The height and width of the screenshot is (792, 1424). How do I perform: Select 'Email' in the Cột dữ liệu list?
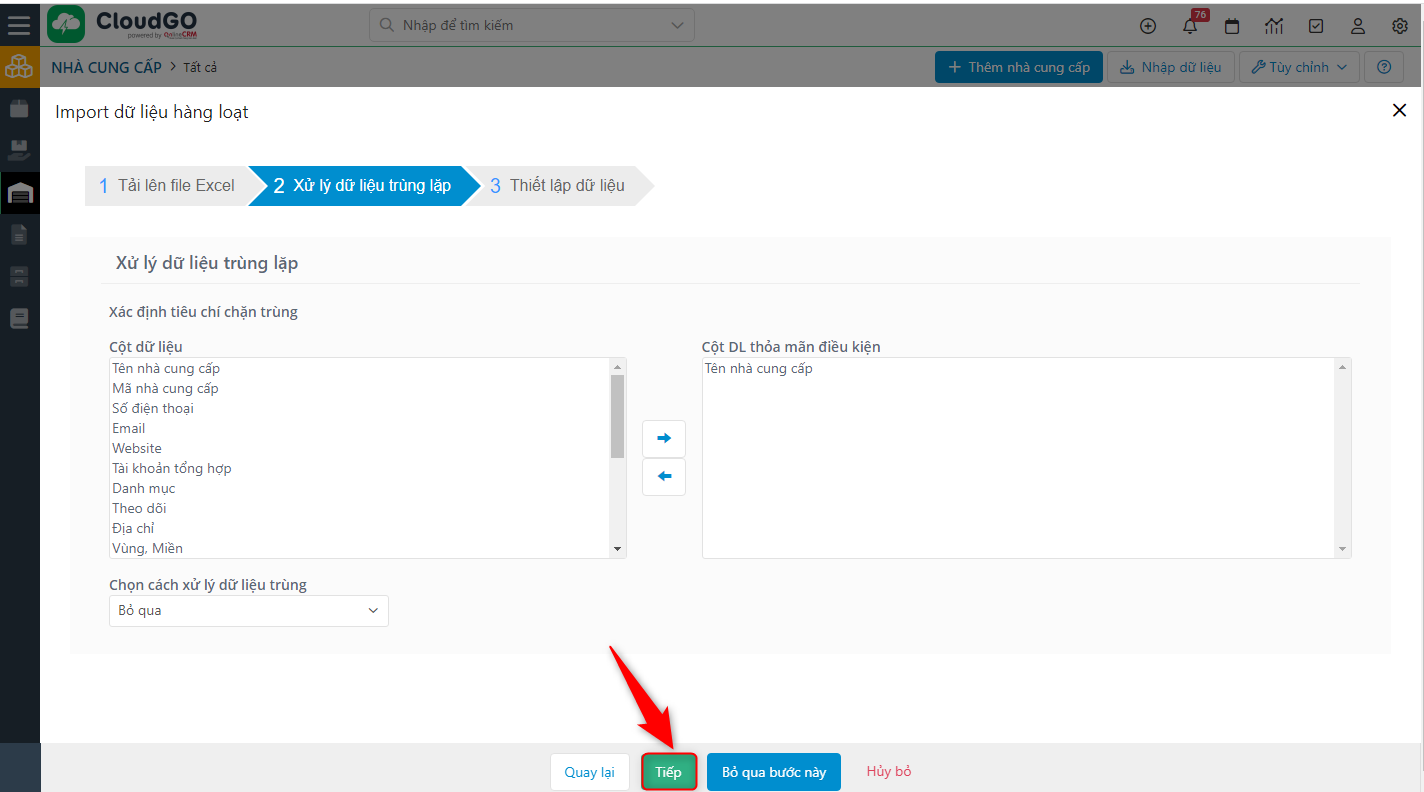[x=128, y=427]
